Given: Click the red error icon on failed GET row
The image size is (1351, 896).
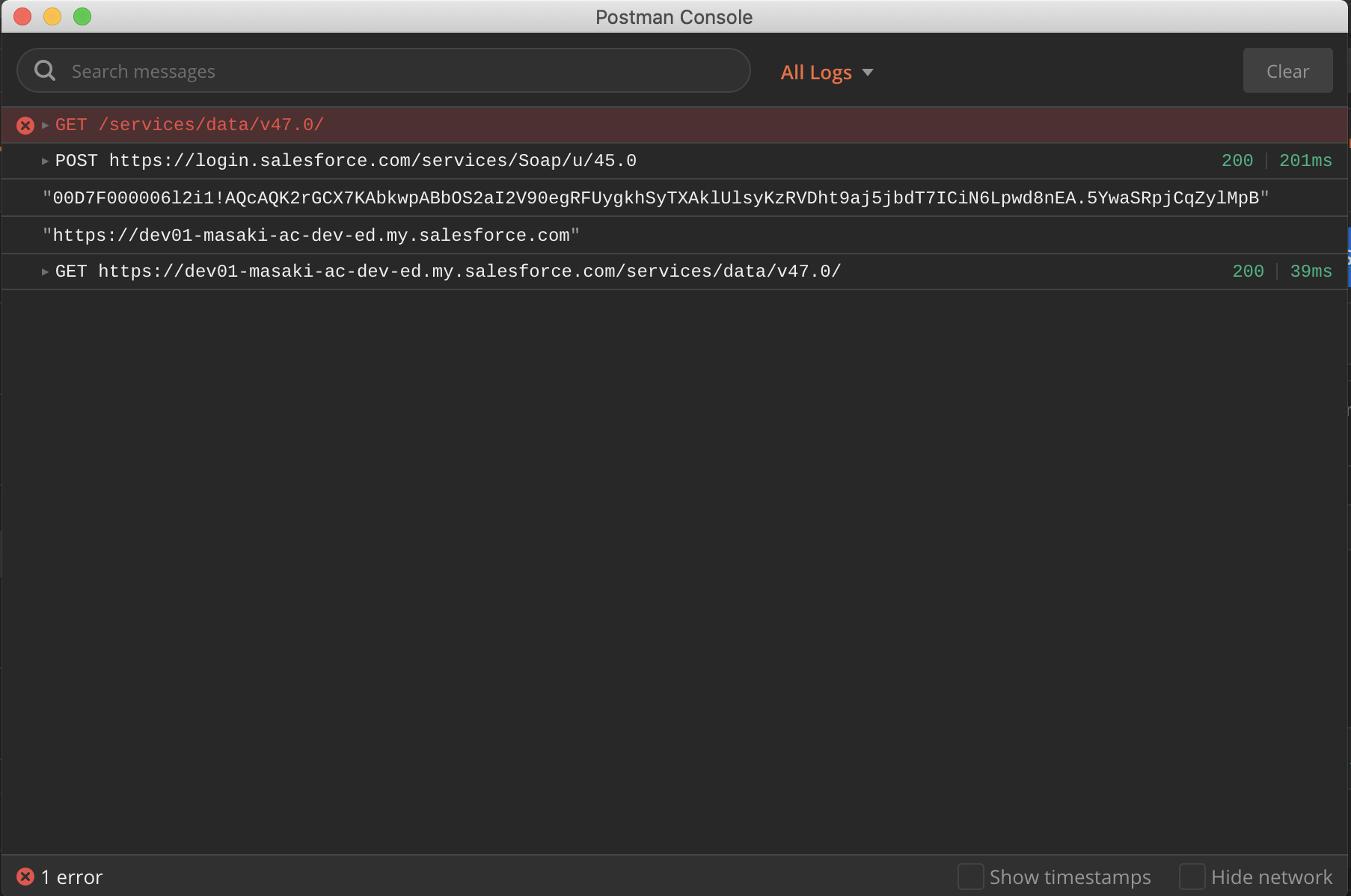Looking at the screenshot, I should [x=25, y=125].
